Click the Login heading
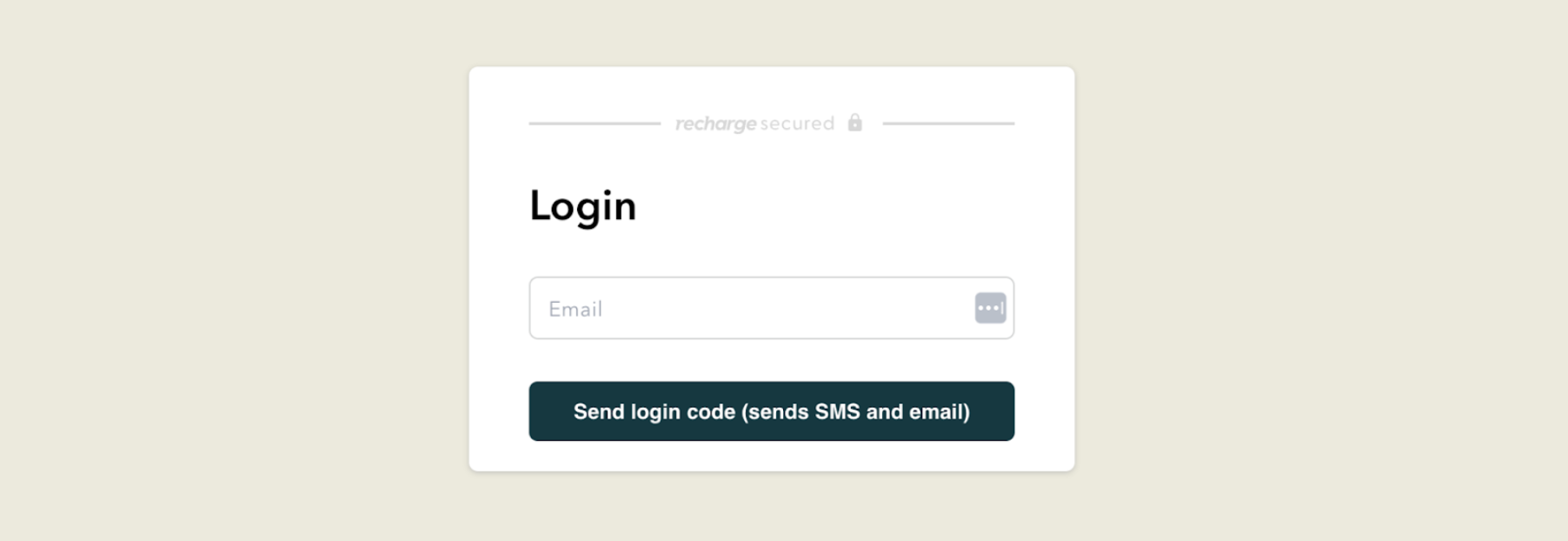The width and height of the screenshot is (1568, 541). point(582,206)
